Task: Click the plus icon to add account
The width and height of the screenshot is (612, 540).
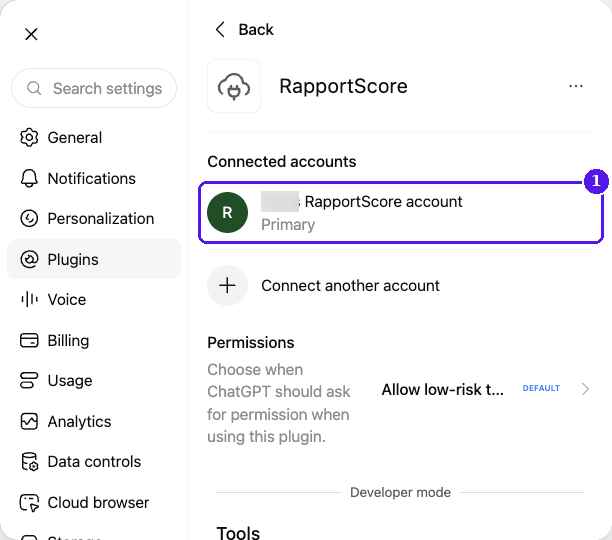Action: 227,286
